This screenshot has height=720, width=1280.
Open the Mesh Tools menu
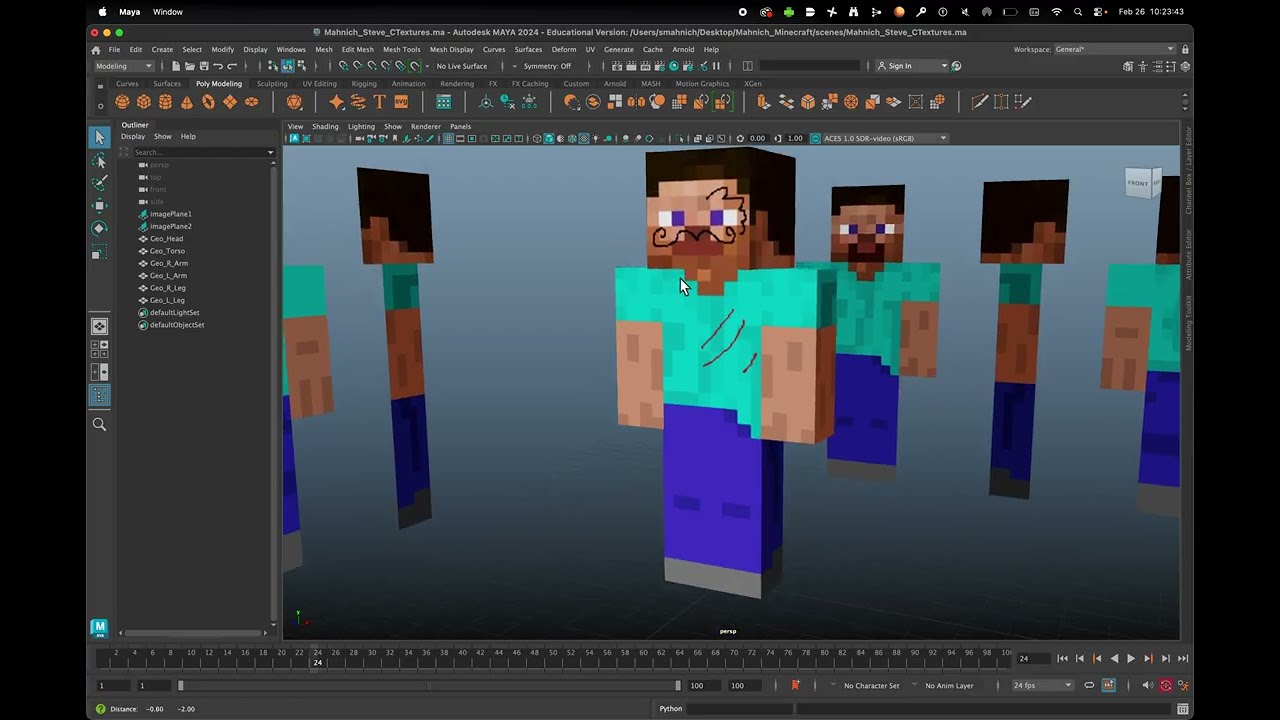coord(401,49)
